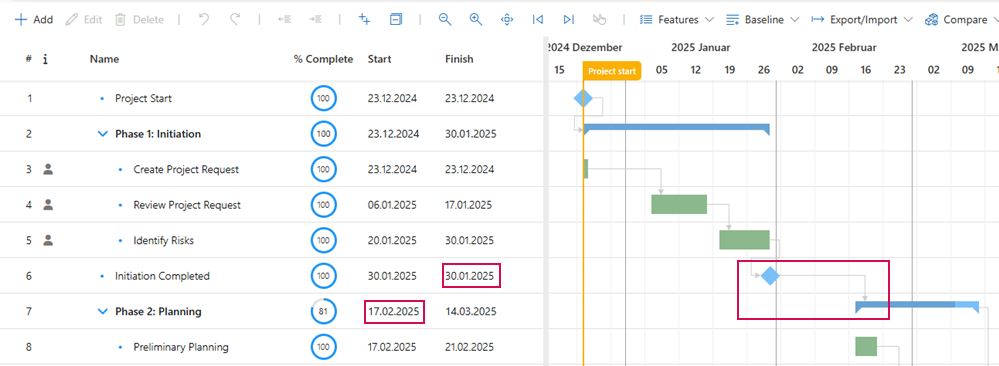Click Finish date 17.01.2025
Screen dimensions: 999x366
(x=468, y=205)
